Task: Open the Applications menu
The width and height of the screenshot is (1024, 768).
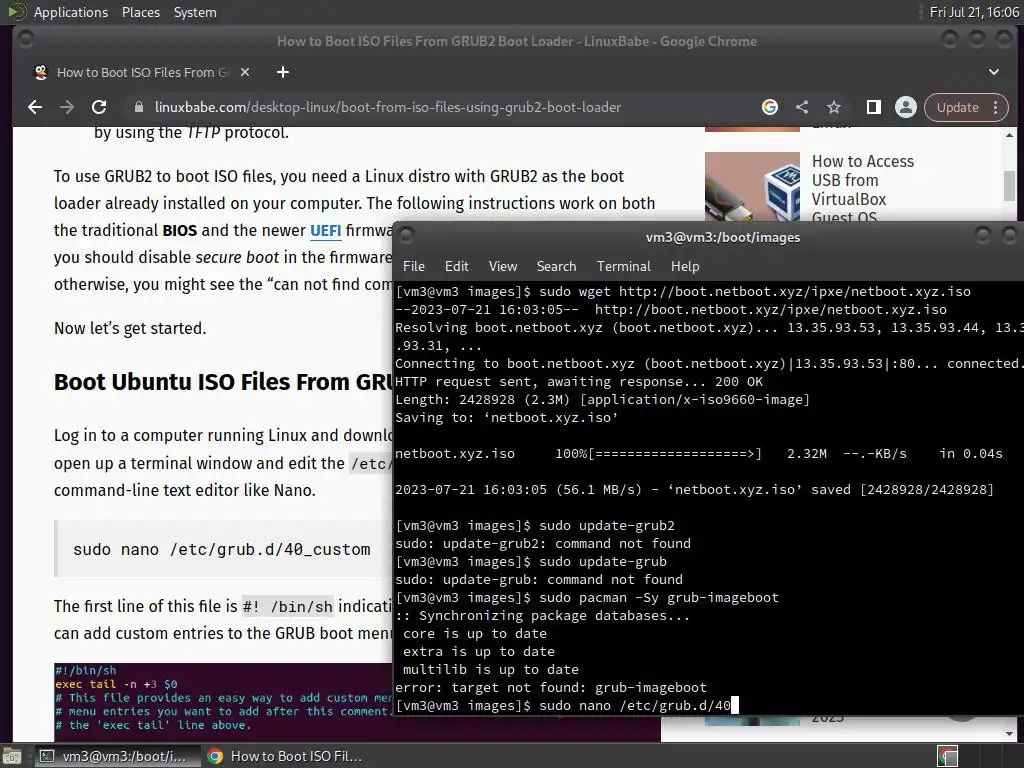Action: pyautogui.click(x=71, y=12)
